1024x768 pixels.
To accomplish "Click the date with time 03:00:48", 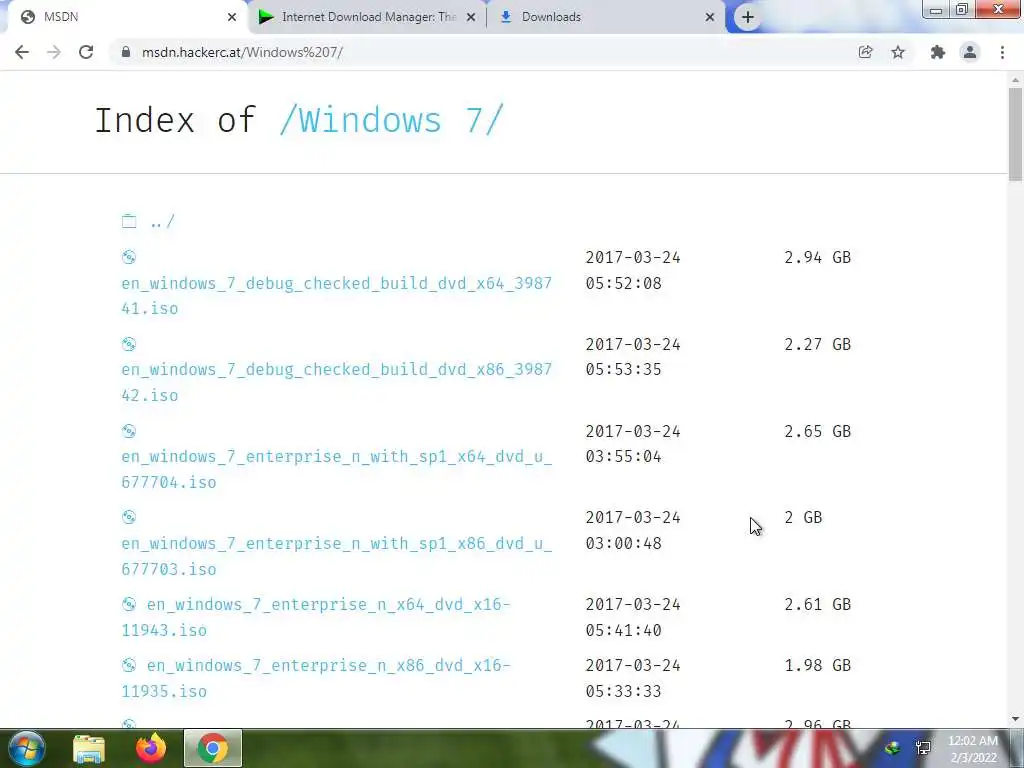I will click(x=633, y=530).
